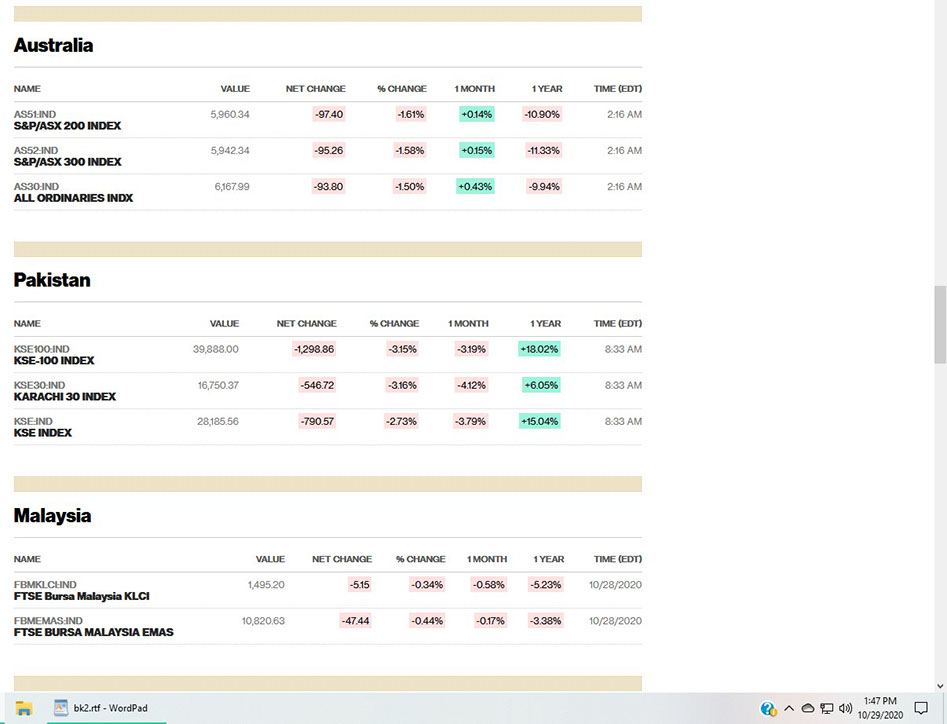
Task: Click value 1,495.20
Action: point(266,585)
